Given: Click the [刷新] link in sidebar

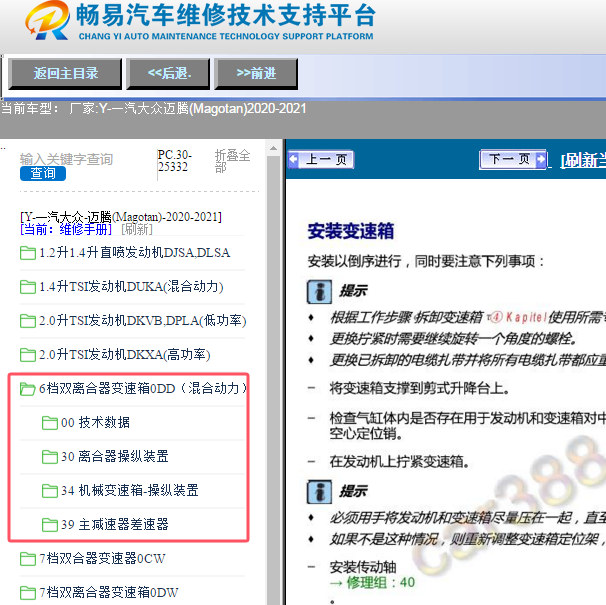Looking at the screenshot, I should coord(137,229).
